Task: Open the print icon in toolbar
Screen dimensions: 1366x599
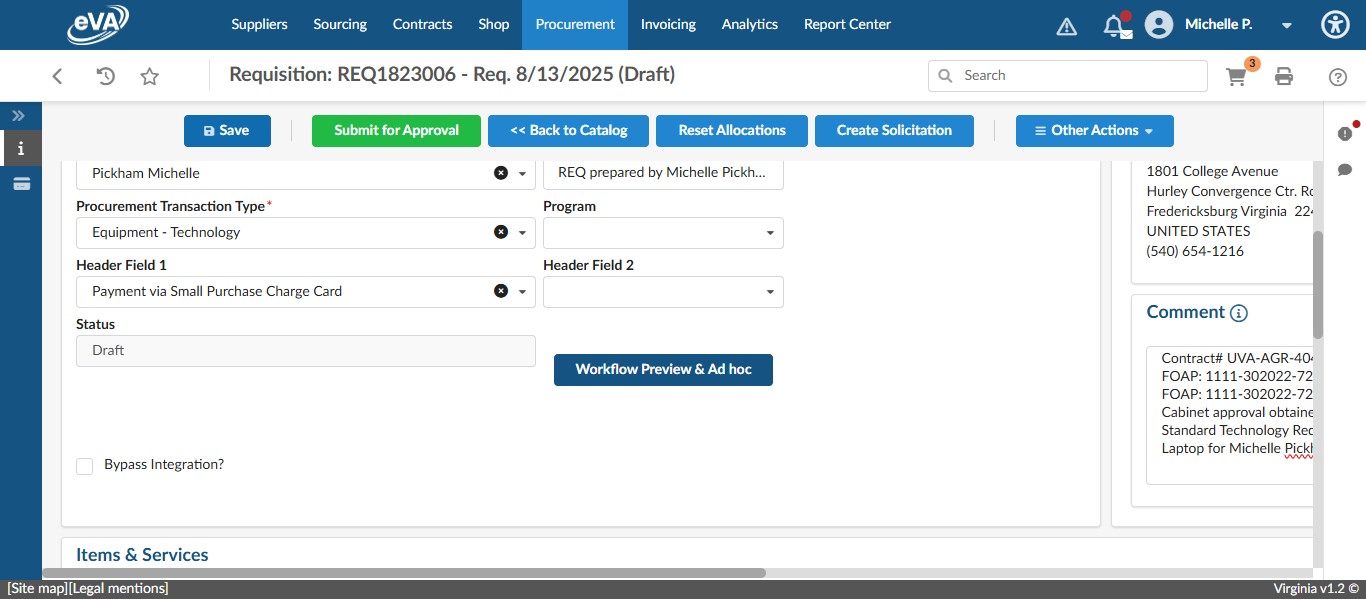Action: [1284, 75]
